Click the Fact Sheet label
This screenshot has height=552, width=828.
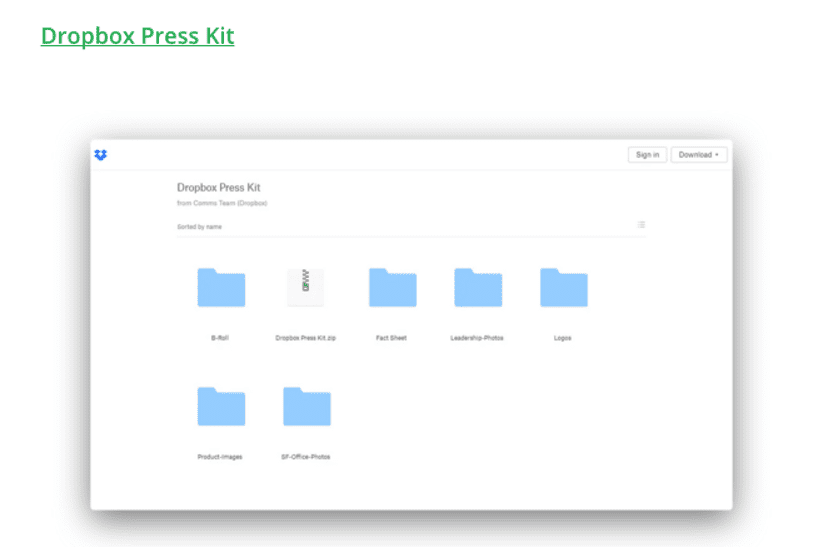(x=391, y=338)
